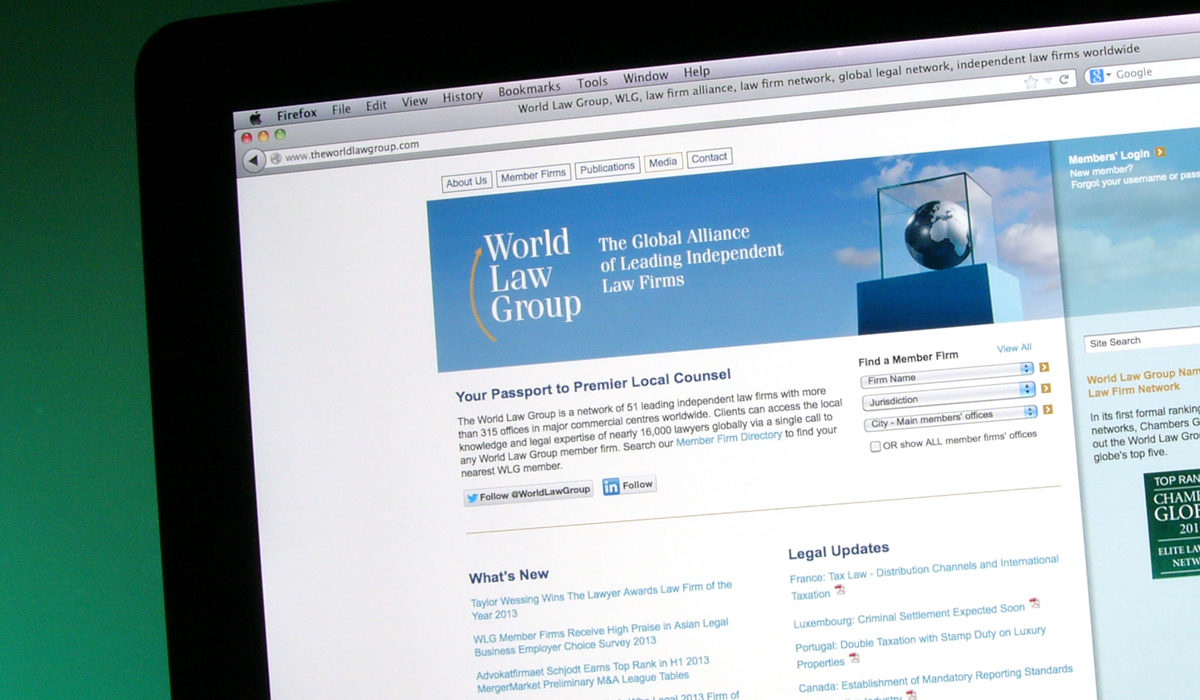Click the go arrow beside City dropdown
Image resolution: width=1200 pixels, height=700 pixels.
[1048, 409]
